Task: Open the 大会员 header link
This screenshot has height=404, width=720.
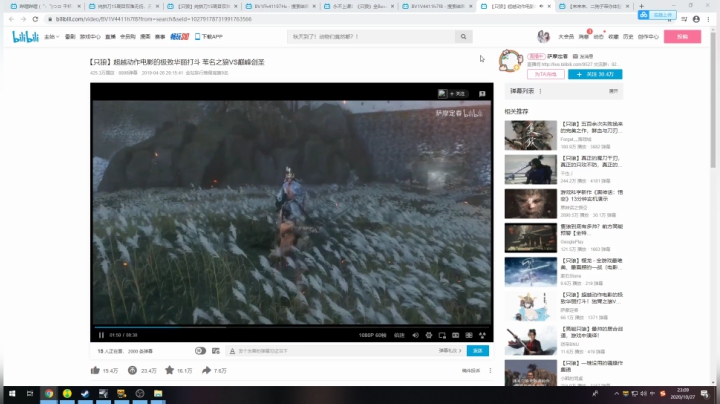Action: pos(566,37)
